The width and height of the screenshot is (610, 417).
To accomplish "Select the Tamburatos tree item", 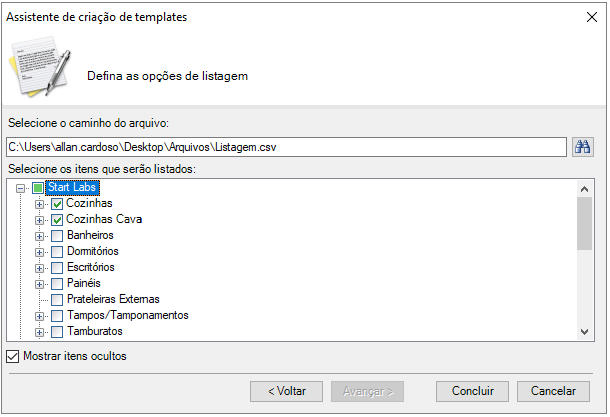I will [95, 331].
